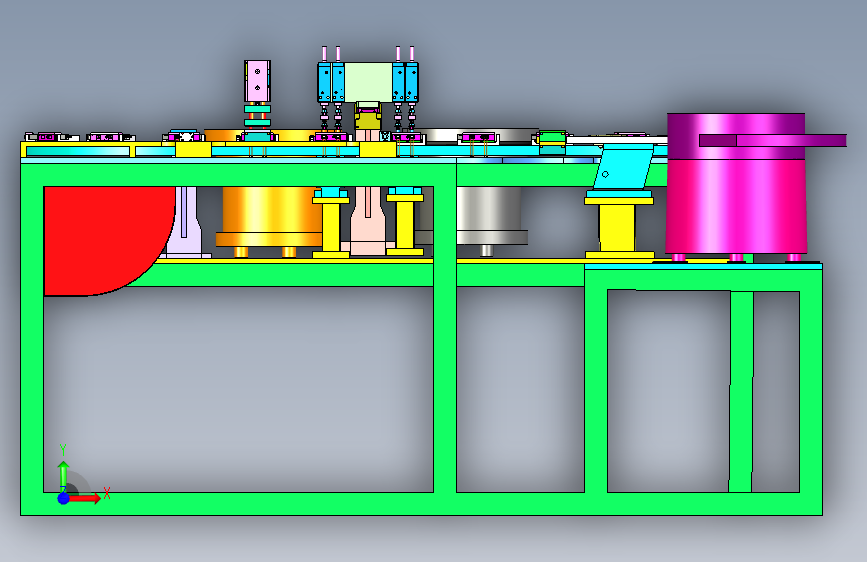
Task: Click the green Y axis arrow of the triad
Action: pos(64,476)
